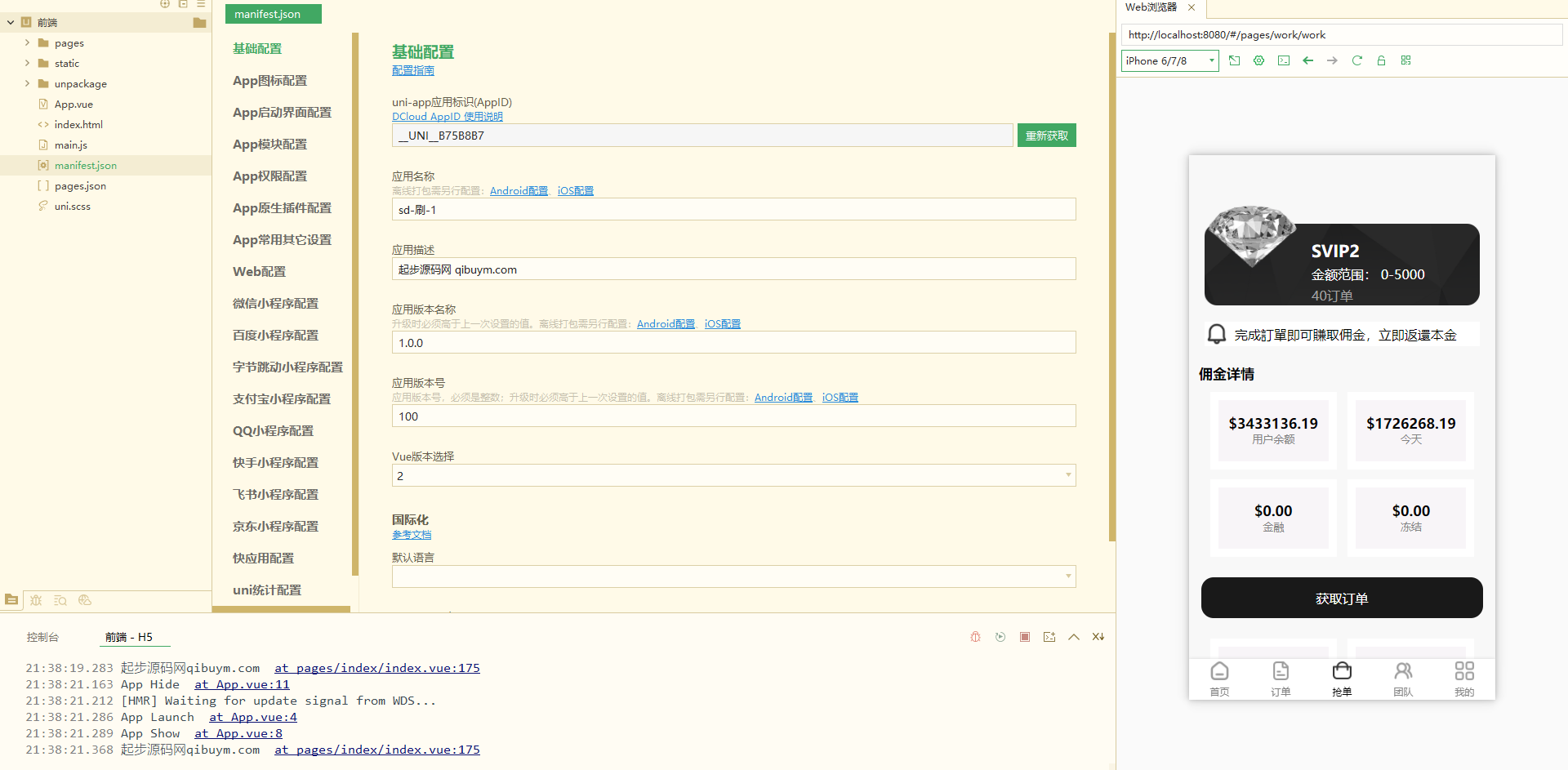1568x770 pixels.
Task: Refresh the built-in browser page
Action: [x=1356, y=60]
